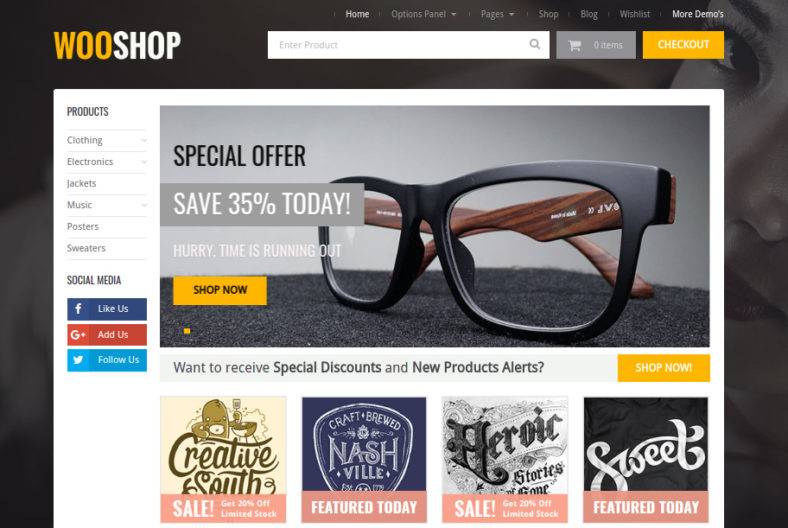This screenshot has width=788, height=528.
Task: Open the Options Panel dropdown menu
Action: [424, 14]
